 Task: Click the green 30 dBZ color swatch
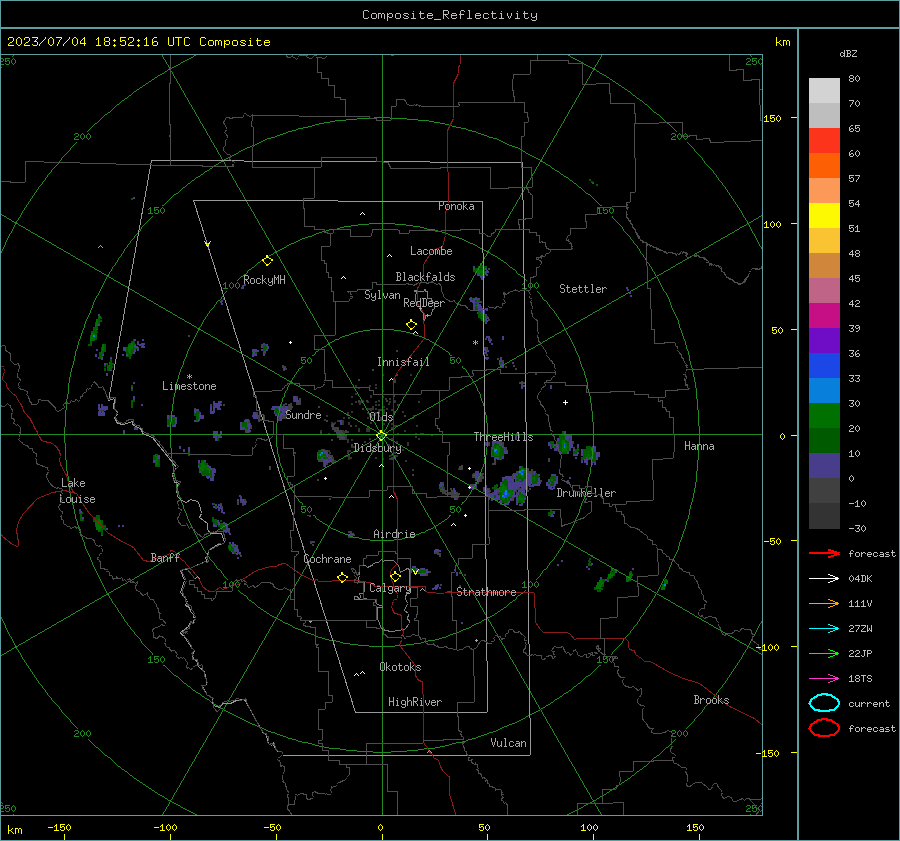point(824,416)
